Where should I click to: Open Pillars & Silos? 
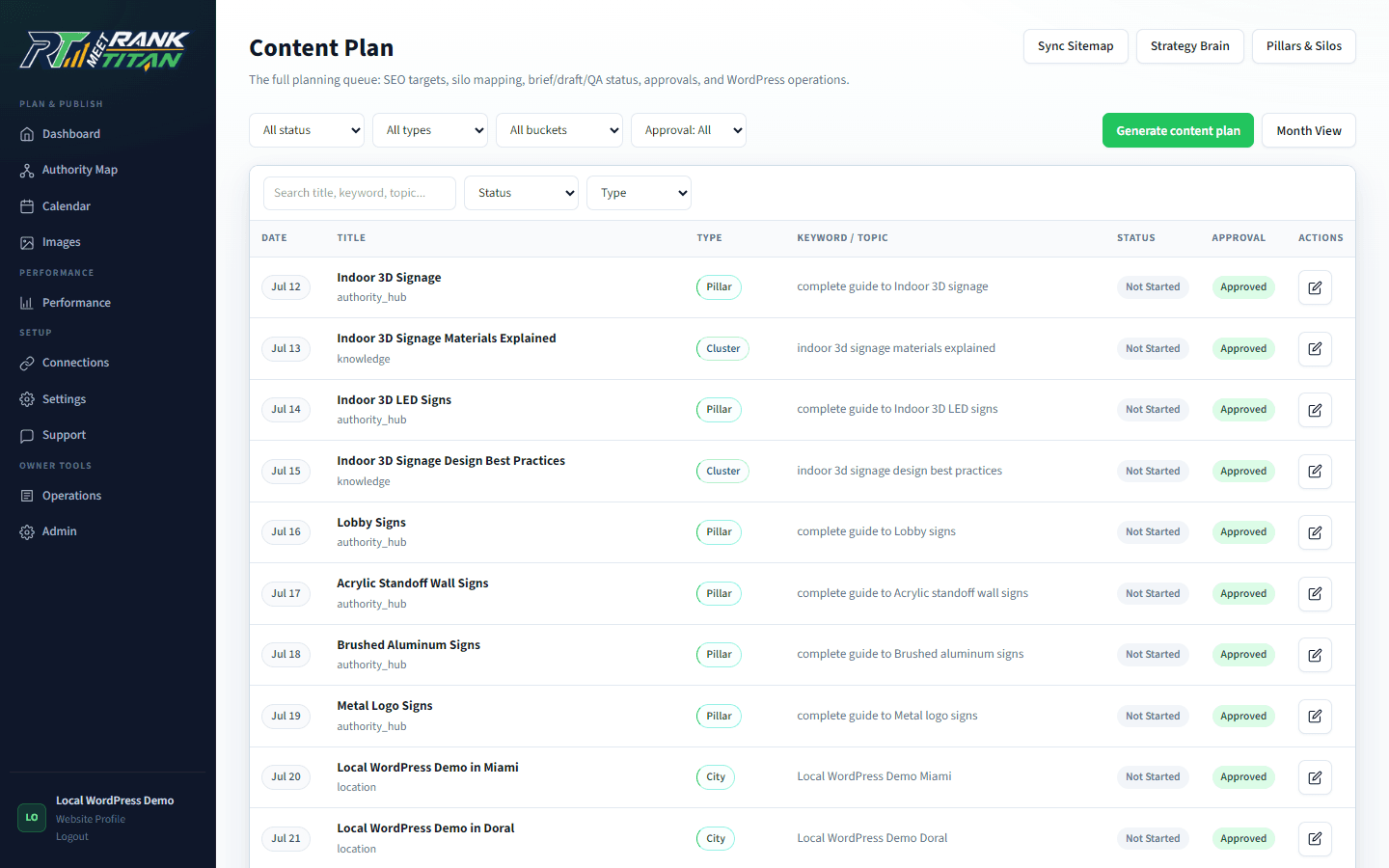(1303, 46)
